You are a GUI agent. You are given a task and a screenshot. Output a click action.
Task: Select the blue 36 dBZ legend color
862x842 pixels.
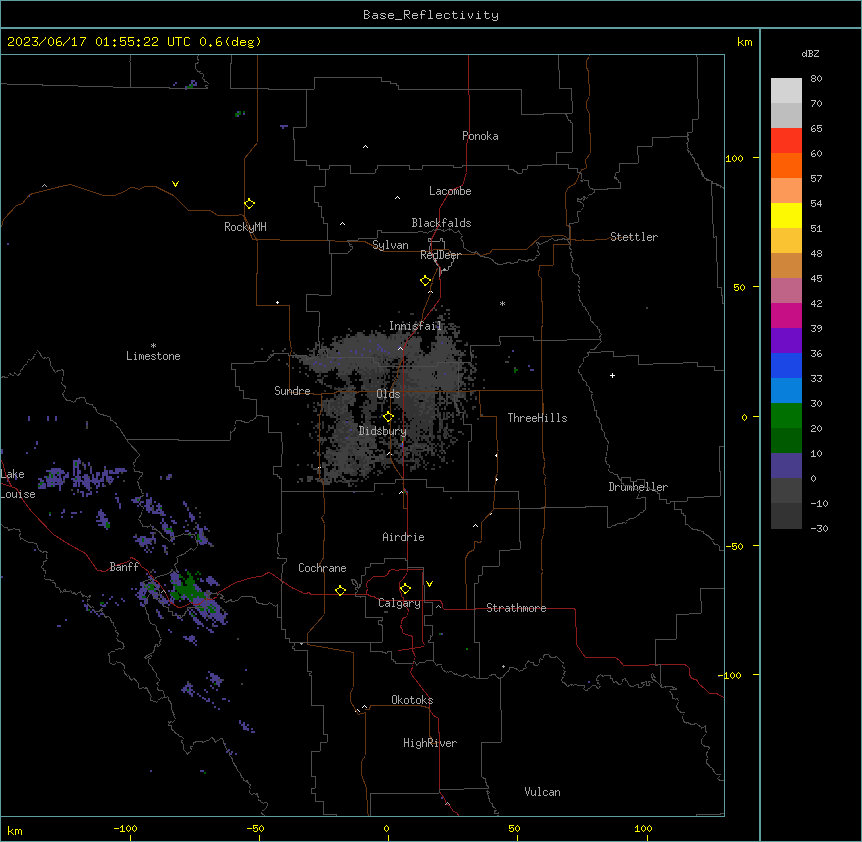pyautogui.click(x=786, y=365)
